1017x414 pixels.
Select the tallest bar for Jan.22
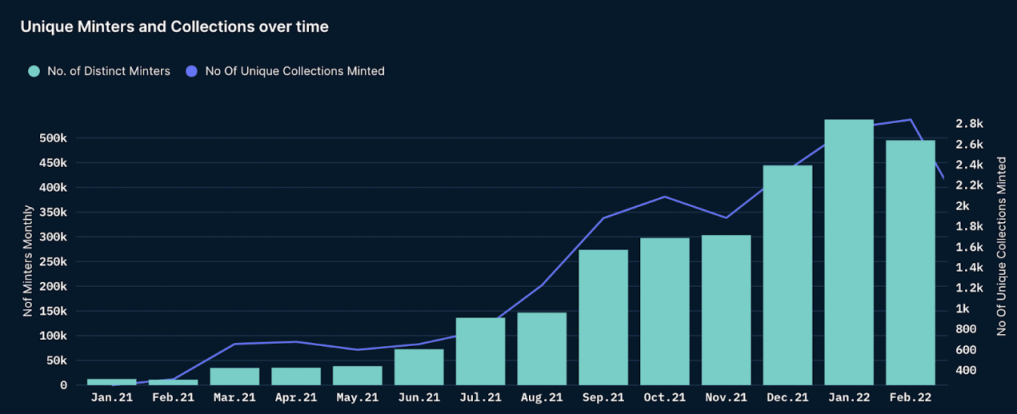(x=849, y=252)
